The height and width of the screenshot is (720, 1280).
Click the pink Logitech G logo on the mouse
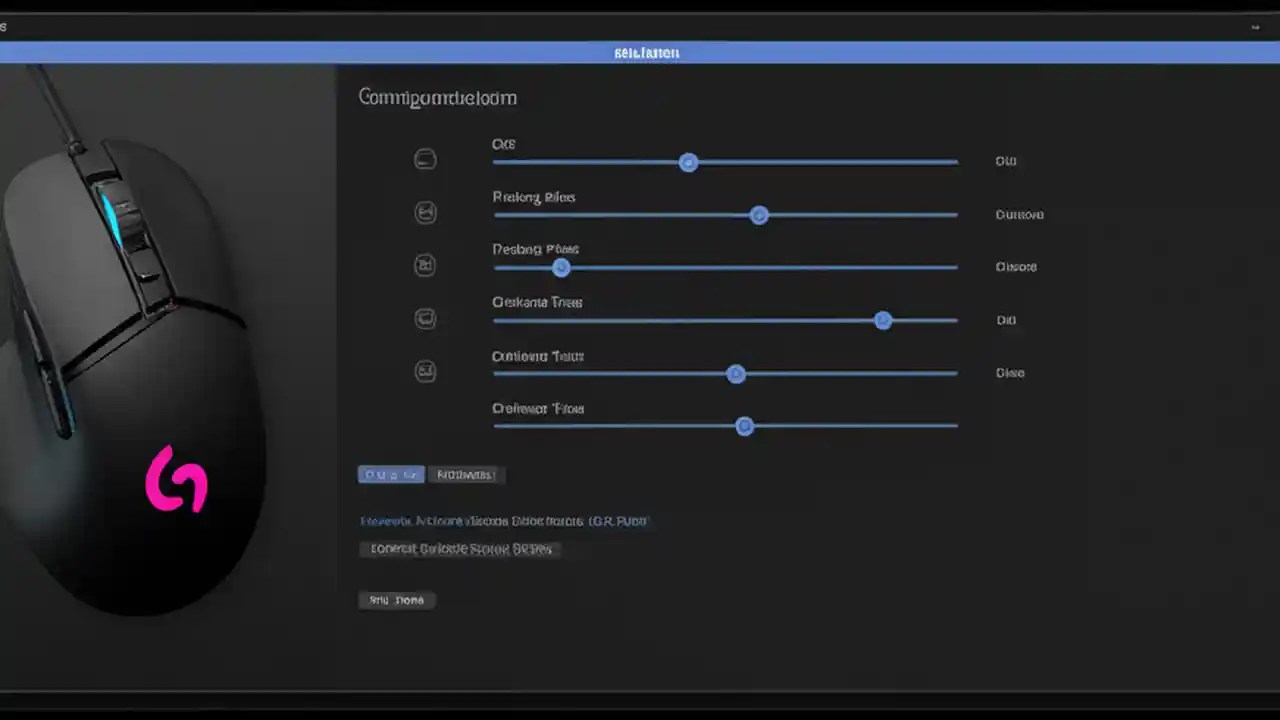[x=176, y=481]
